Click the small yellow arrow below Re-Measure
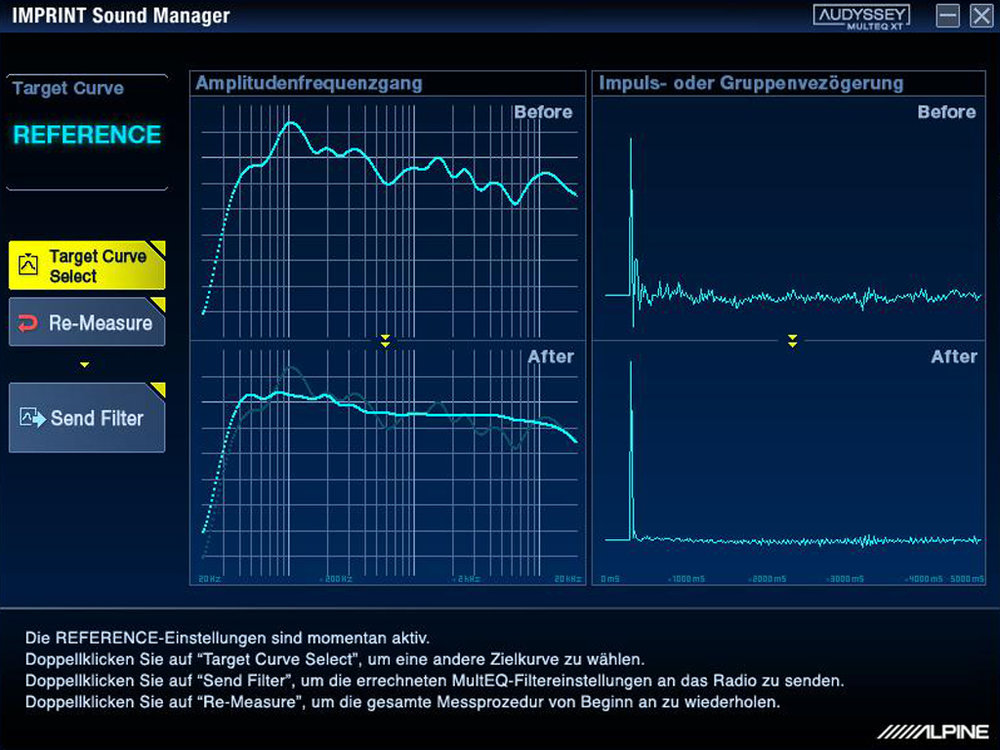Screen dimensions: 1000x750 [85, 365]
